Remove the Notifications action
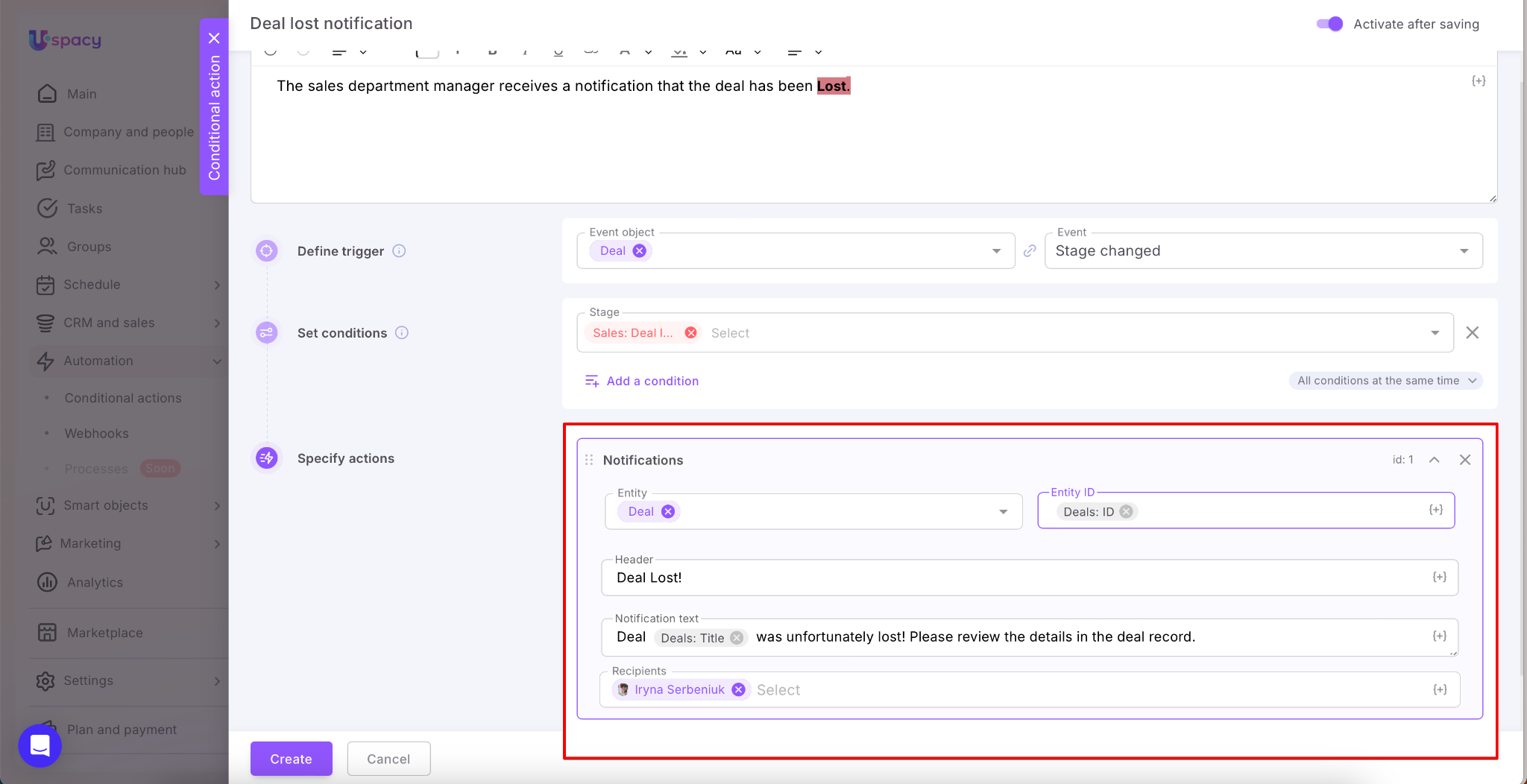This screenshot has width=1527, height=784. (x=1464, y=460)
